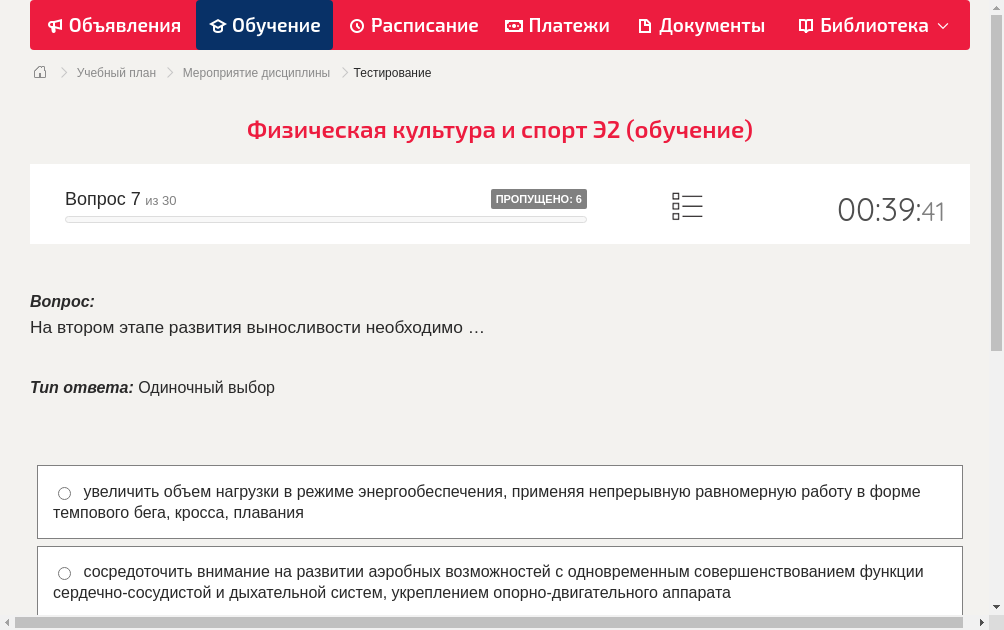
Task: Expand the Библиотека dropdown chevron
Action: point(941,25)
